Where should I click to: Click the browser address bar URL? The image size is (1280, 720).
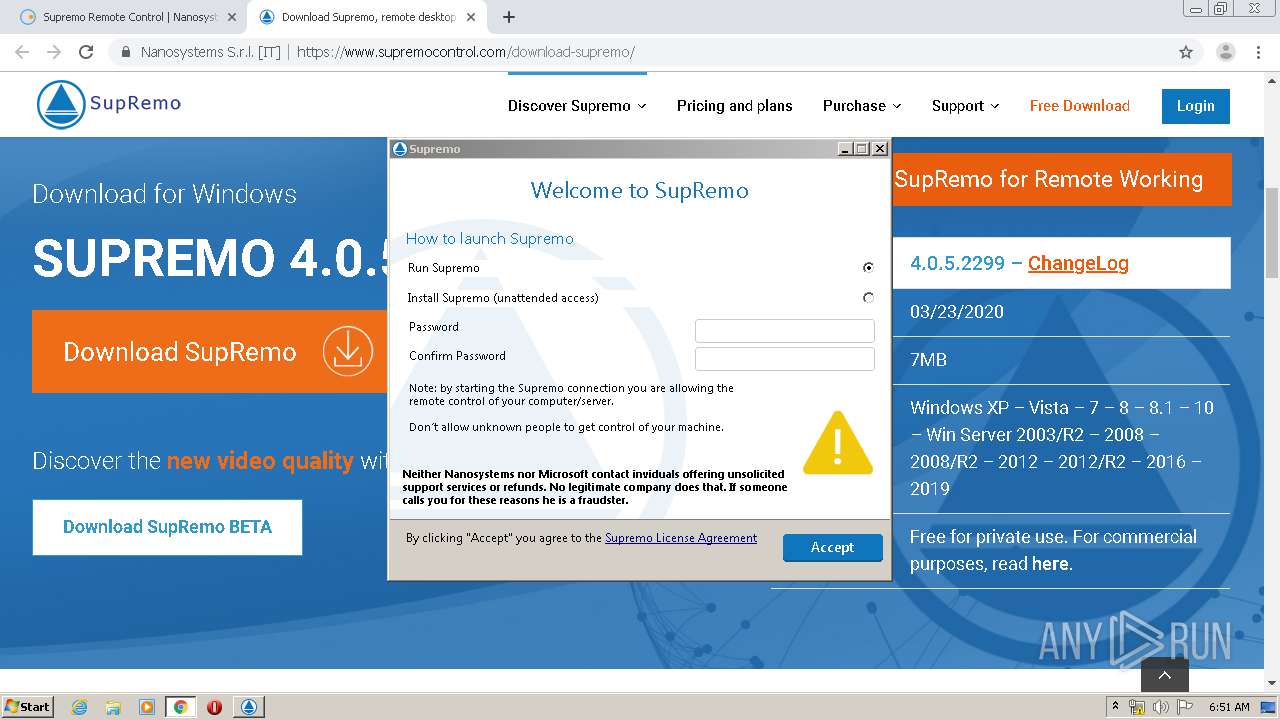(465, 52)
